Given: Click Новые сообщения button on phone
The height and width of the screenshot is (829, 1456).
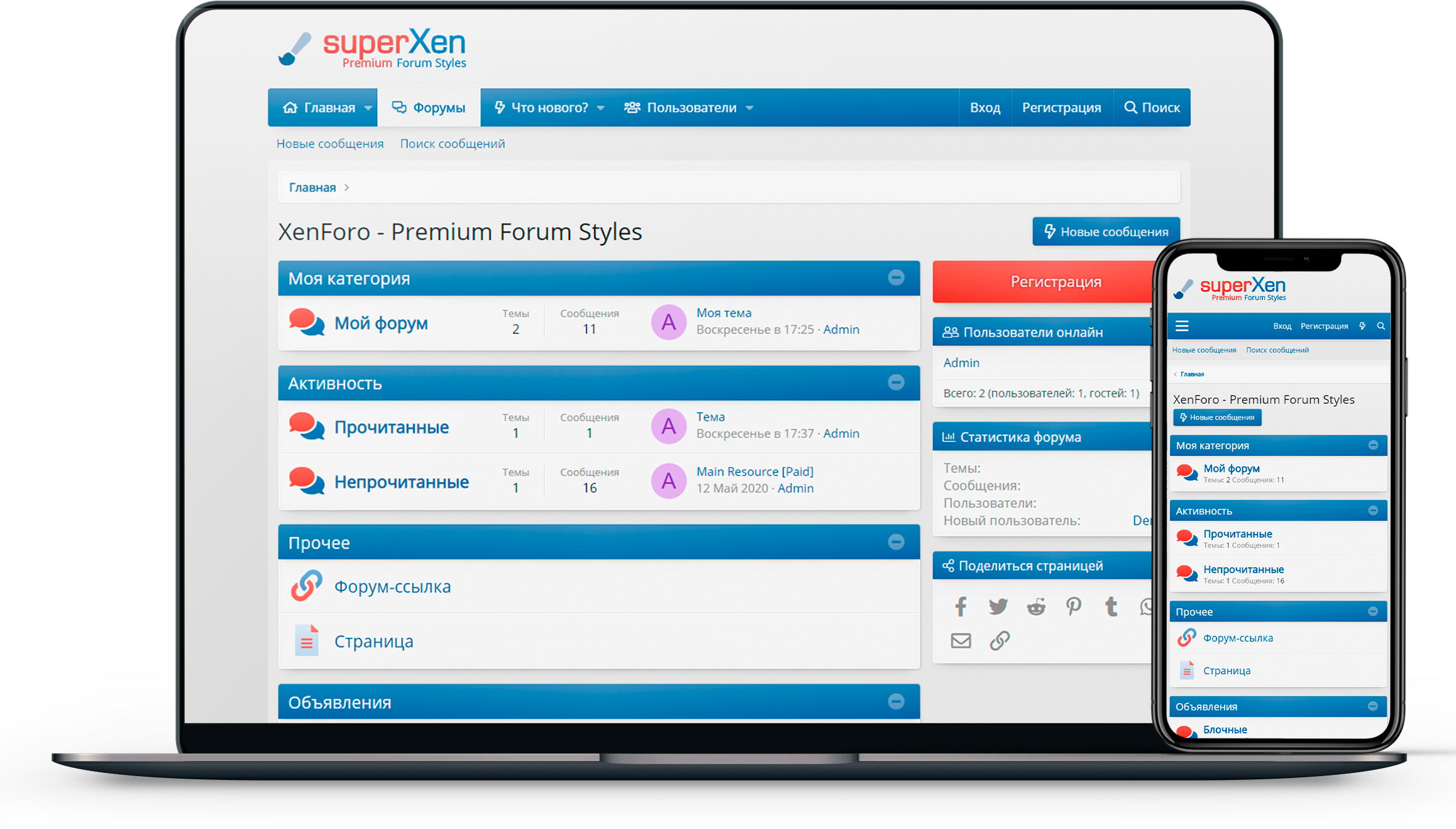Looking at the screenshot, I should pyautogui.click(x=1217, y=417).
